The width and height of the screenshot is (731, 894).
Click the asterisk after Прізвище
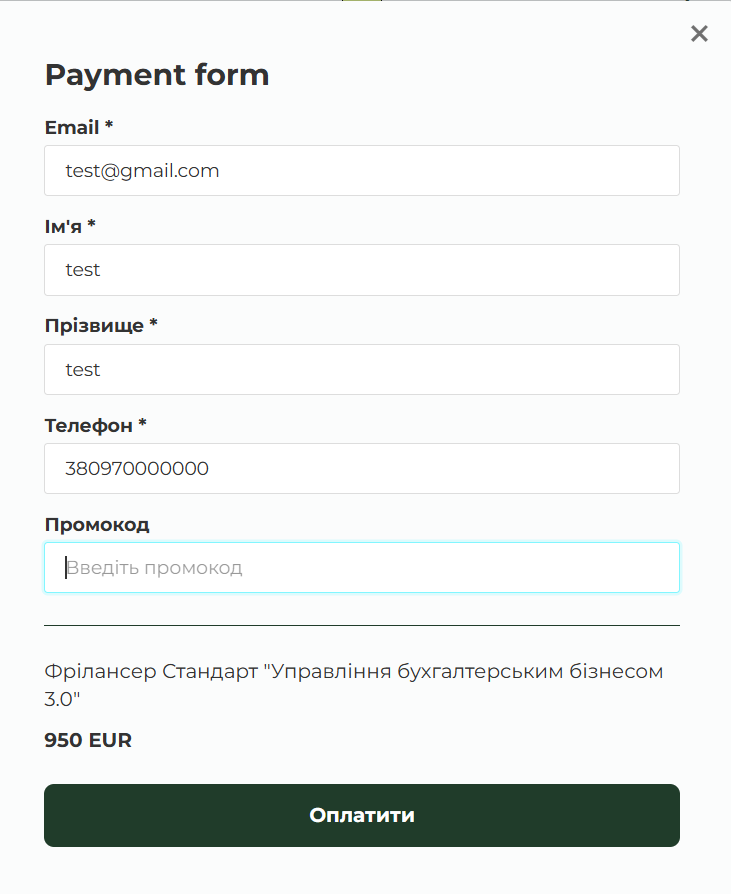pos(154,325)
